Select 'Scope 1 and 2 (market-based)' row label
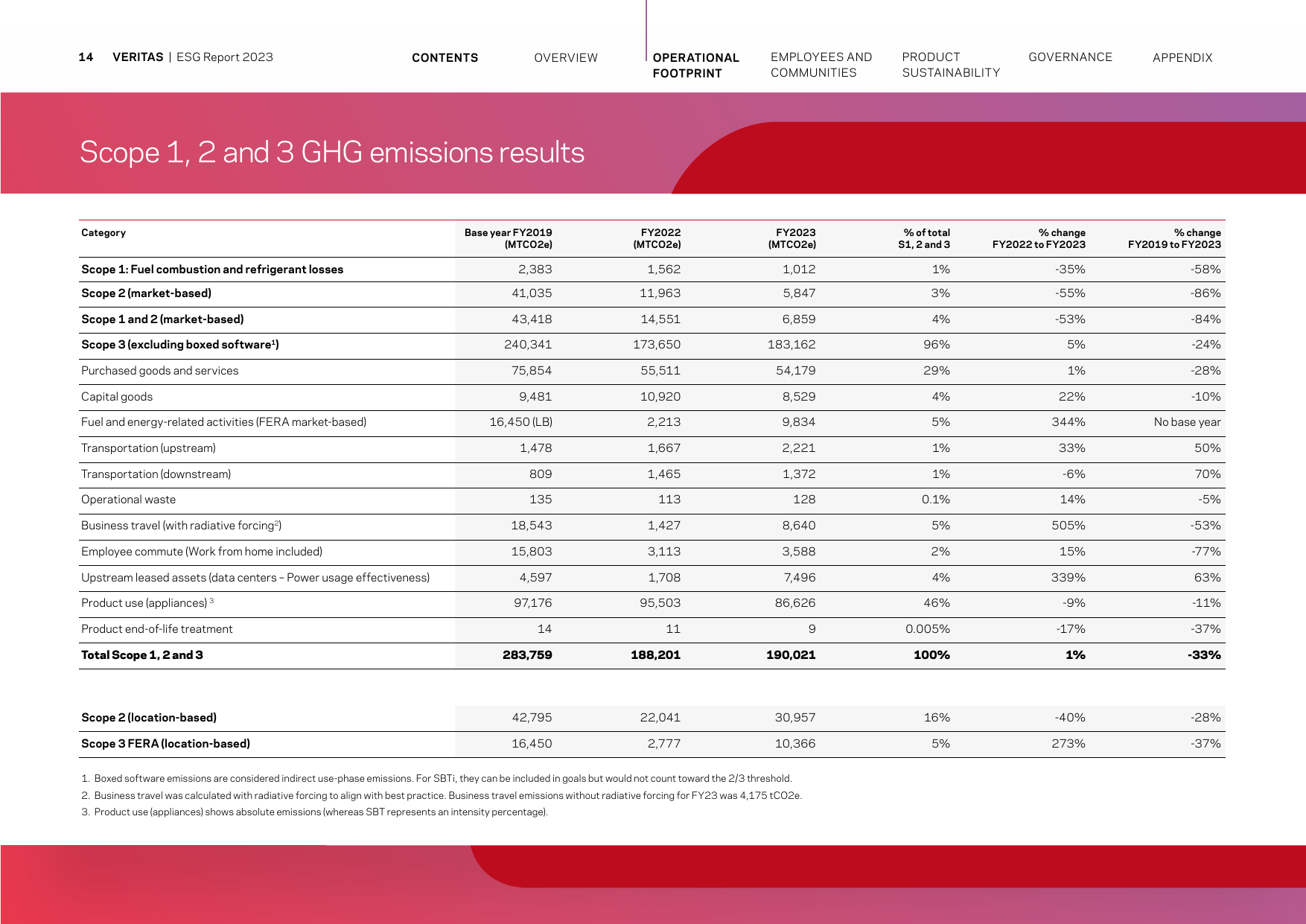Screen dimensions: 1306x924 click(x=162, y=319)
